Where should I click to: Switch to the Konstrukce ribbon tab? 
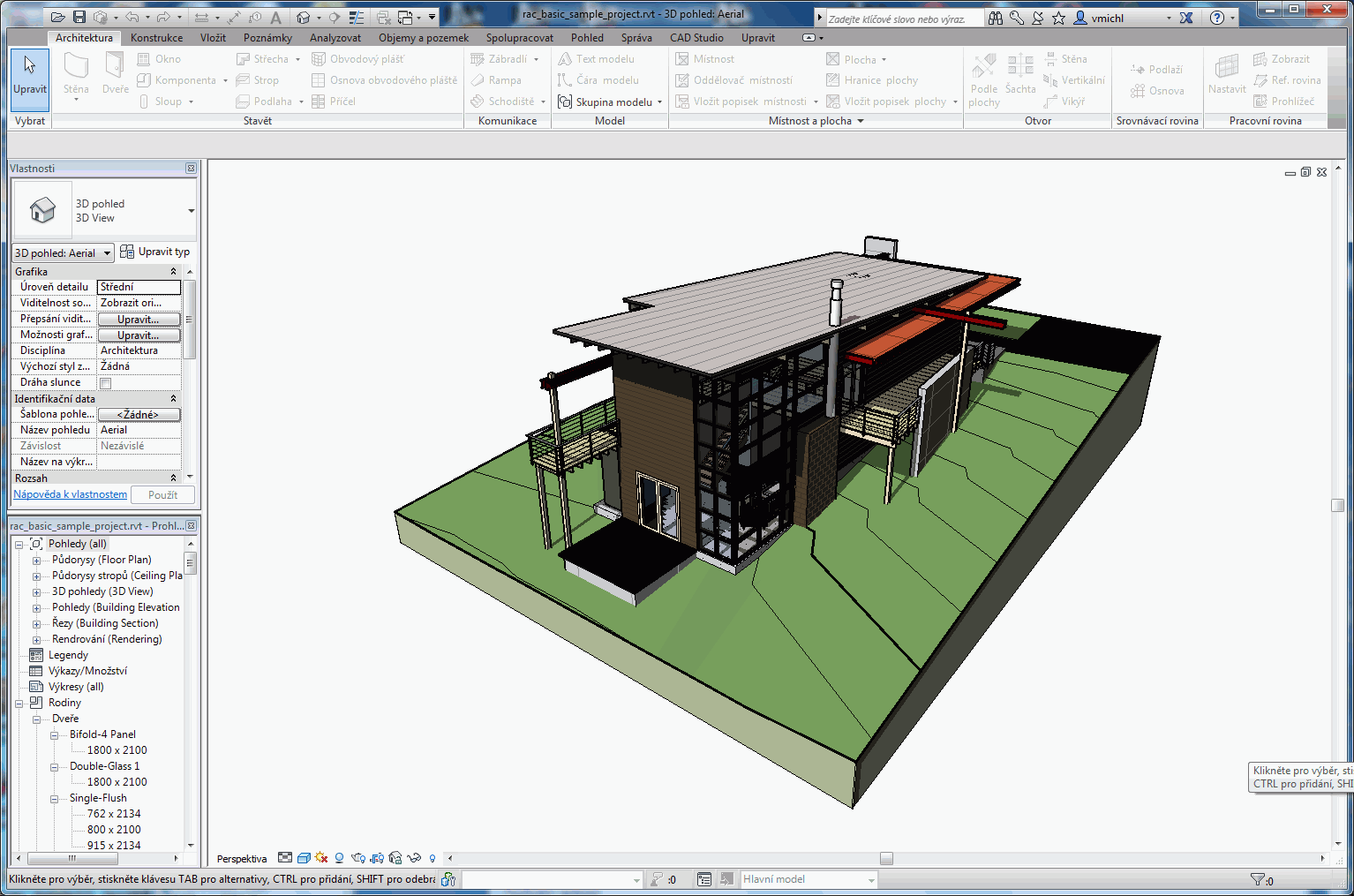click(157, 38)
